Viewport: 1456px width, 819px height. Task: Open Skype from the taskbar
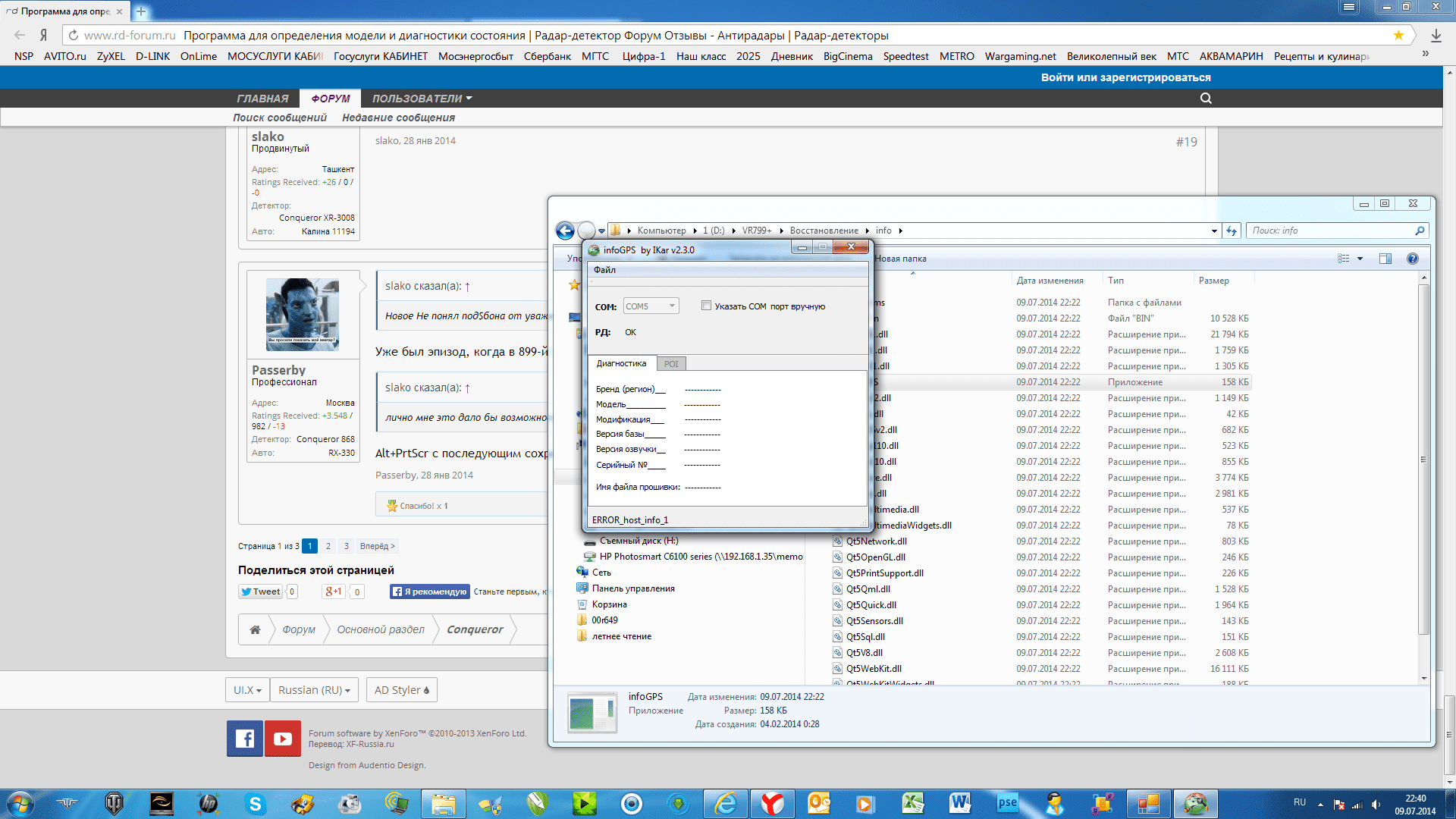click(x=256, y=804)
